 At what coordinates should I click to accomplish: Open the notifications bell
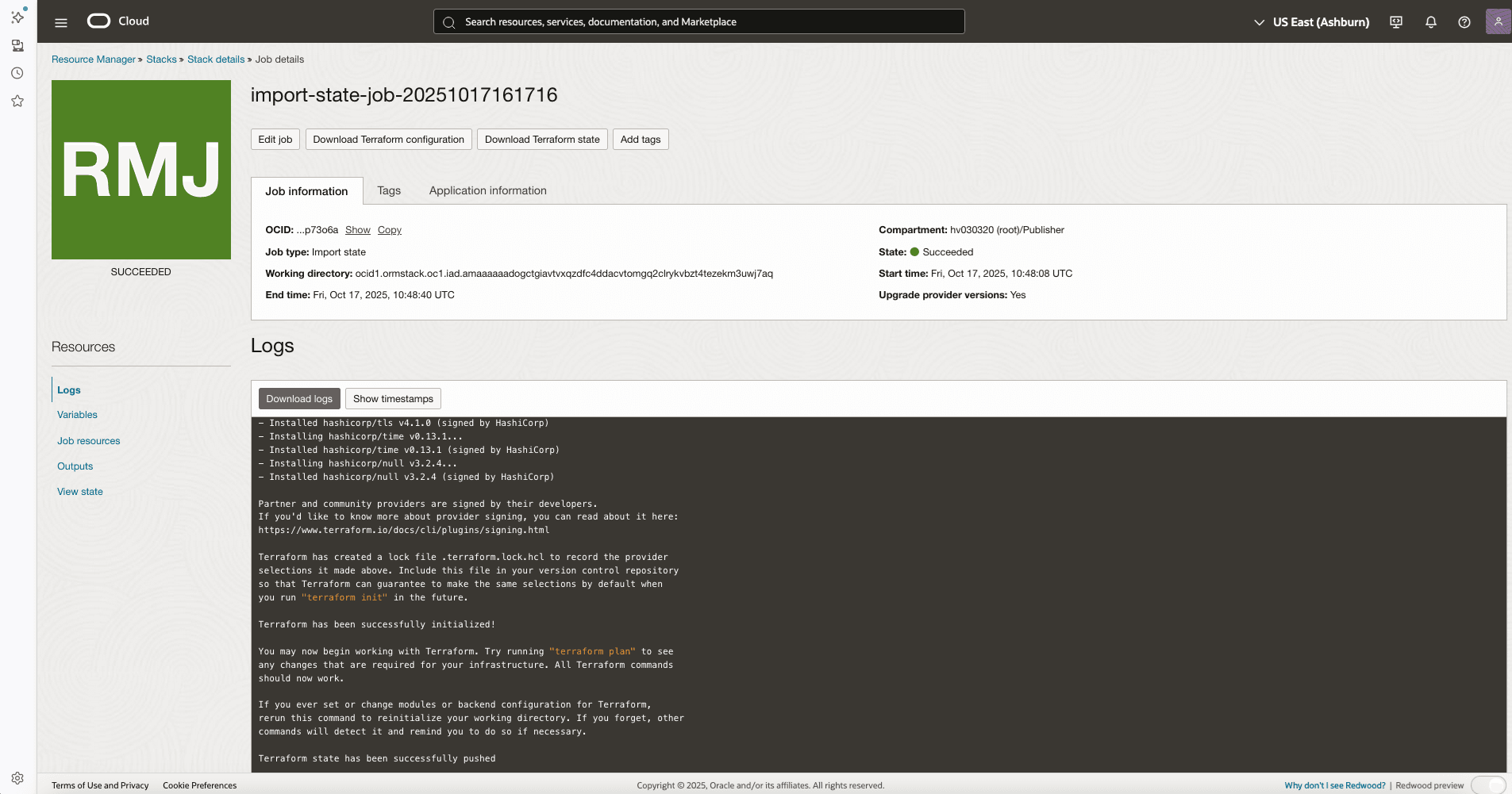click(x=1430, y=21)
